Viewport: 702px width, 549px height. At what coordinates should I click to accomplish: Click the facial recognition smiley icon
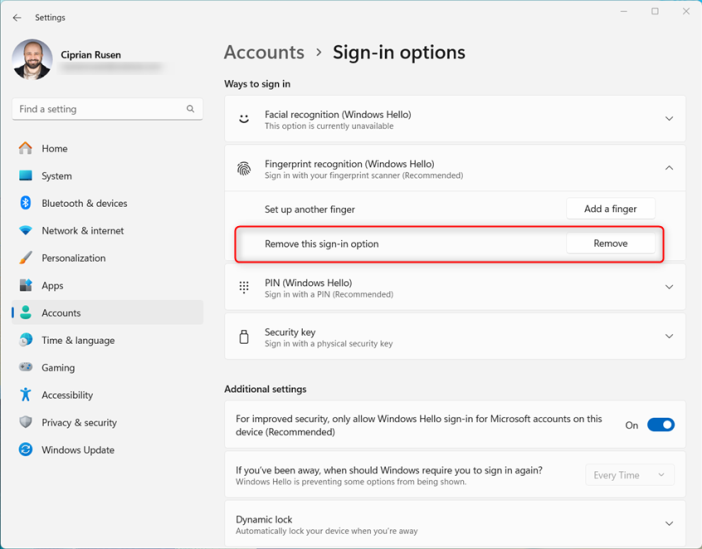pos(244,119)
